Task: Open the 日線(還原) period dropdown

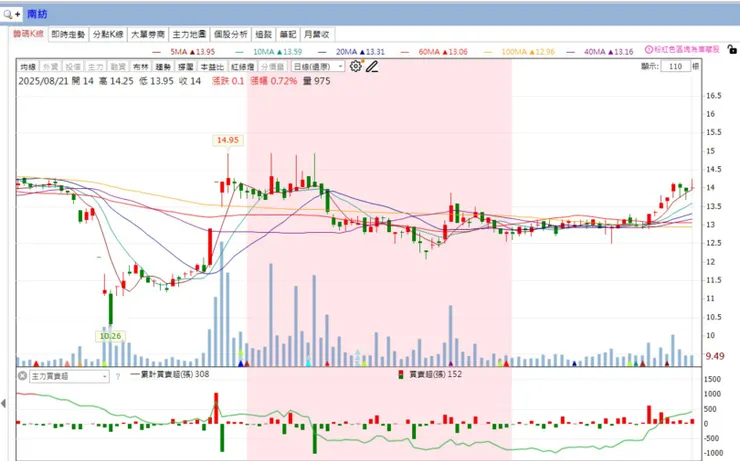Action: (x=318, y=67)
